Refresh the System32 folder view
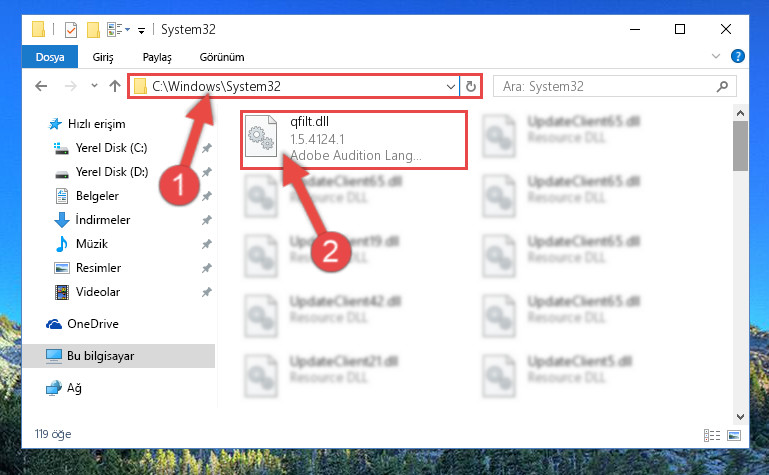769x475 pixels. 471,86
